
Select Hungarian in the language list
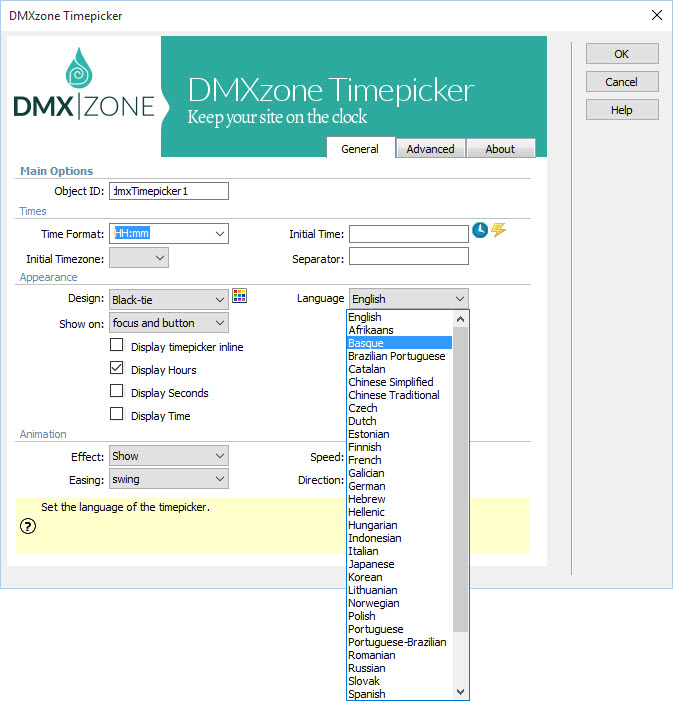400,525
